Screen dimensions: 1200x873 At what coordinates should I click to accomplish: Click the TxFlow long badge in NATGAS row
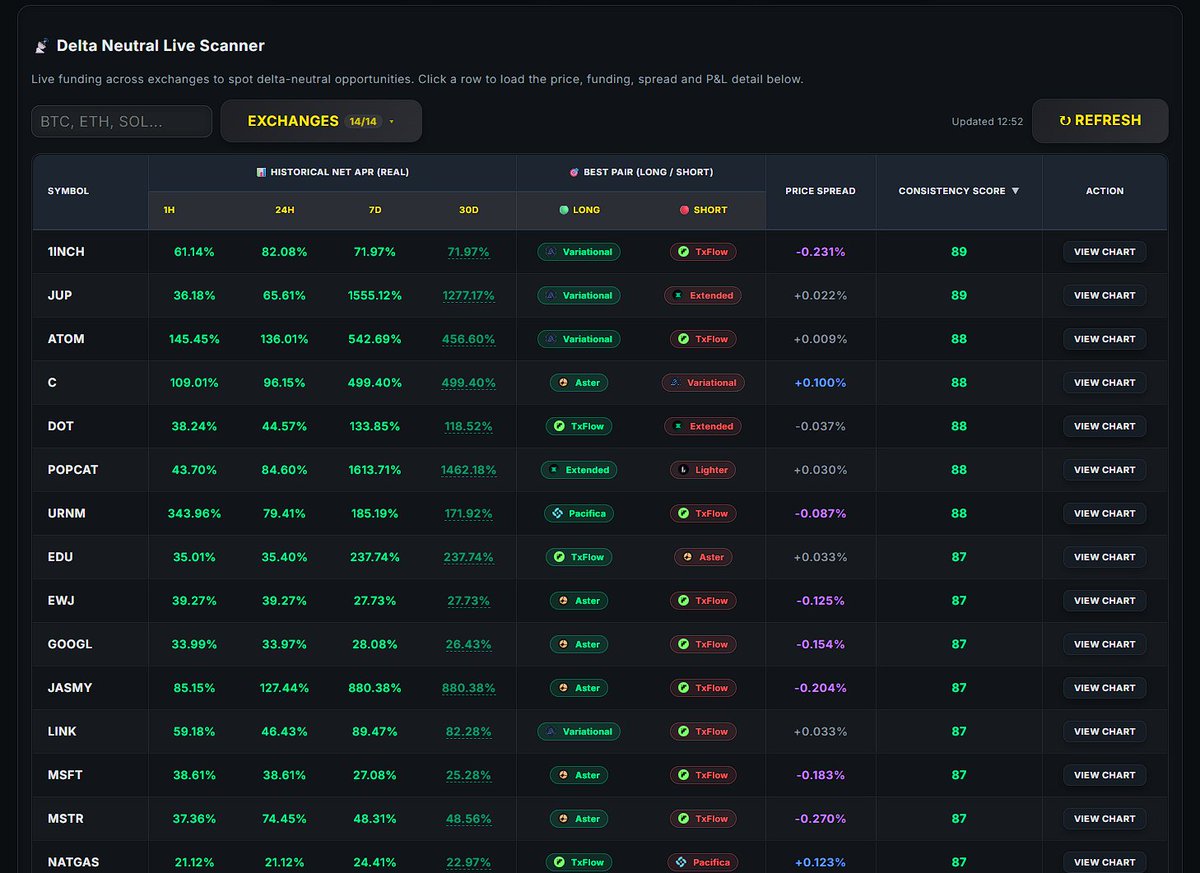579,862
